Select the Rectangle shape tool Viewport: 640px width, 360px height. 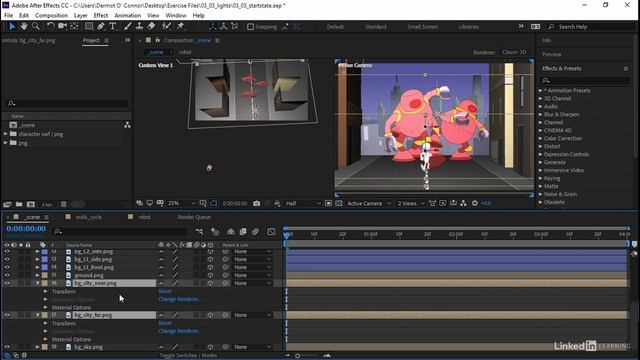(89, 27)
